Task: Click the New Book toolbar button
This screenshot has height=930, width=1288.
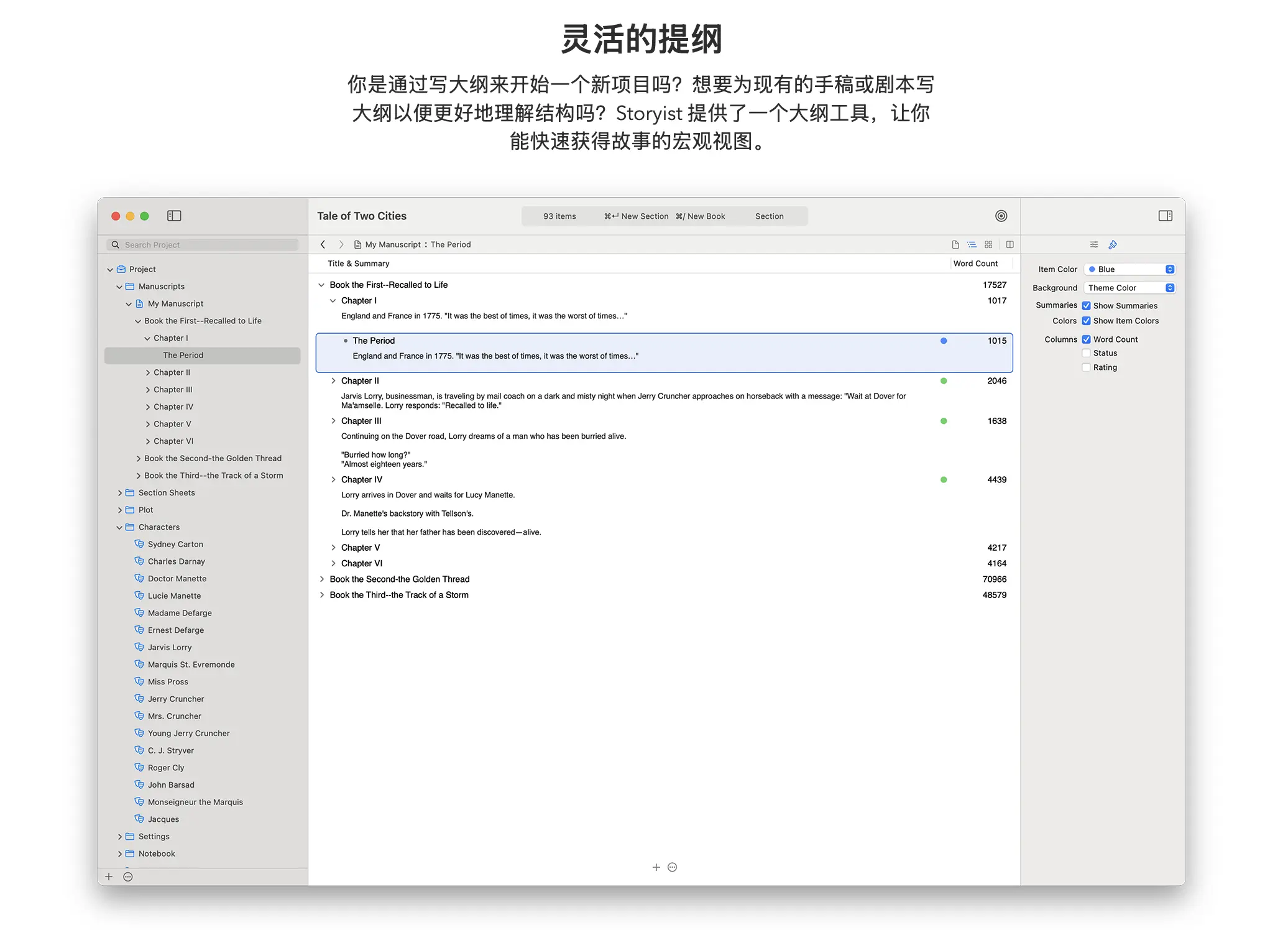Action: pyautogui.click(x=701, y=216)
